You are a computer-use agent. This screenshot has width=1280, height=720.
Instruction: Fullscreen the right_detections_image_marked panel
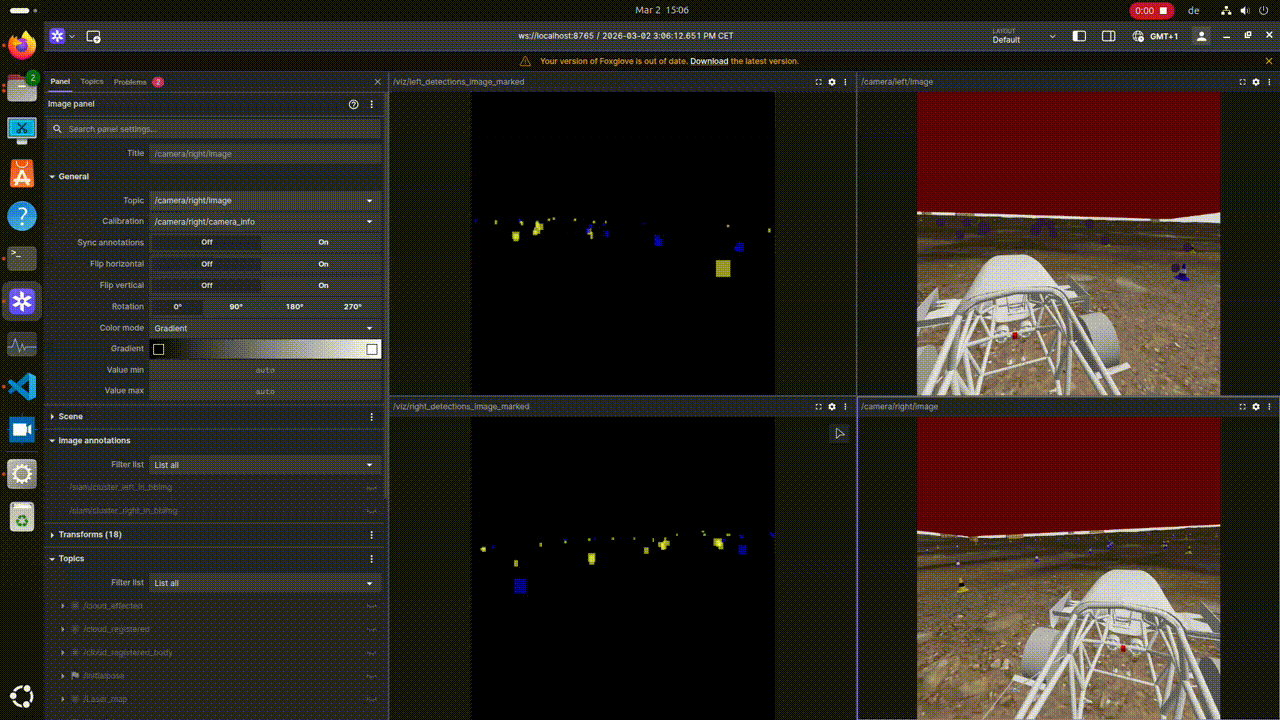click(818, 407)
